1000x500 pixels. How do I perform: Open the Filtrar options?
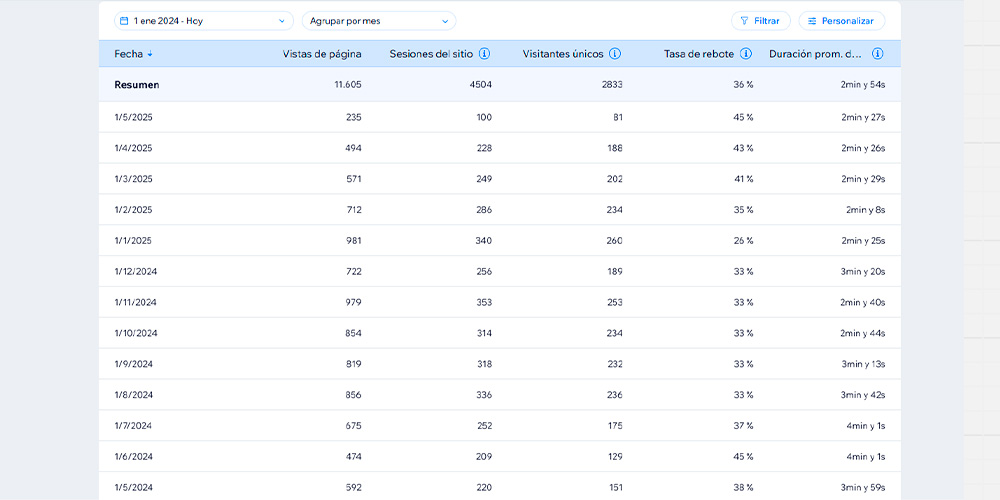pos(761,21)
